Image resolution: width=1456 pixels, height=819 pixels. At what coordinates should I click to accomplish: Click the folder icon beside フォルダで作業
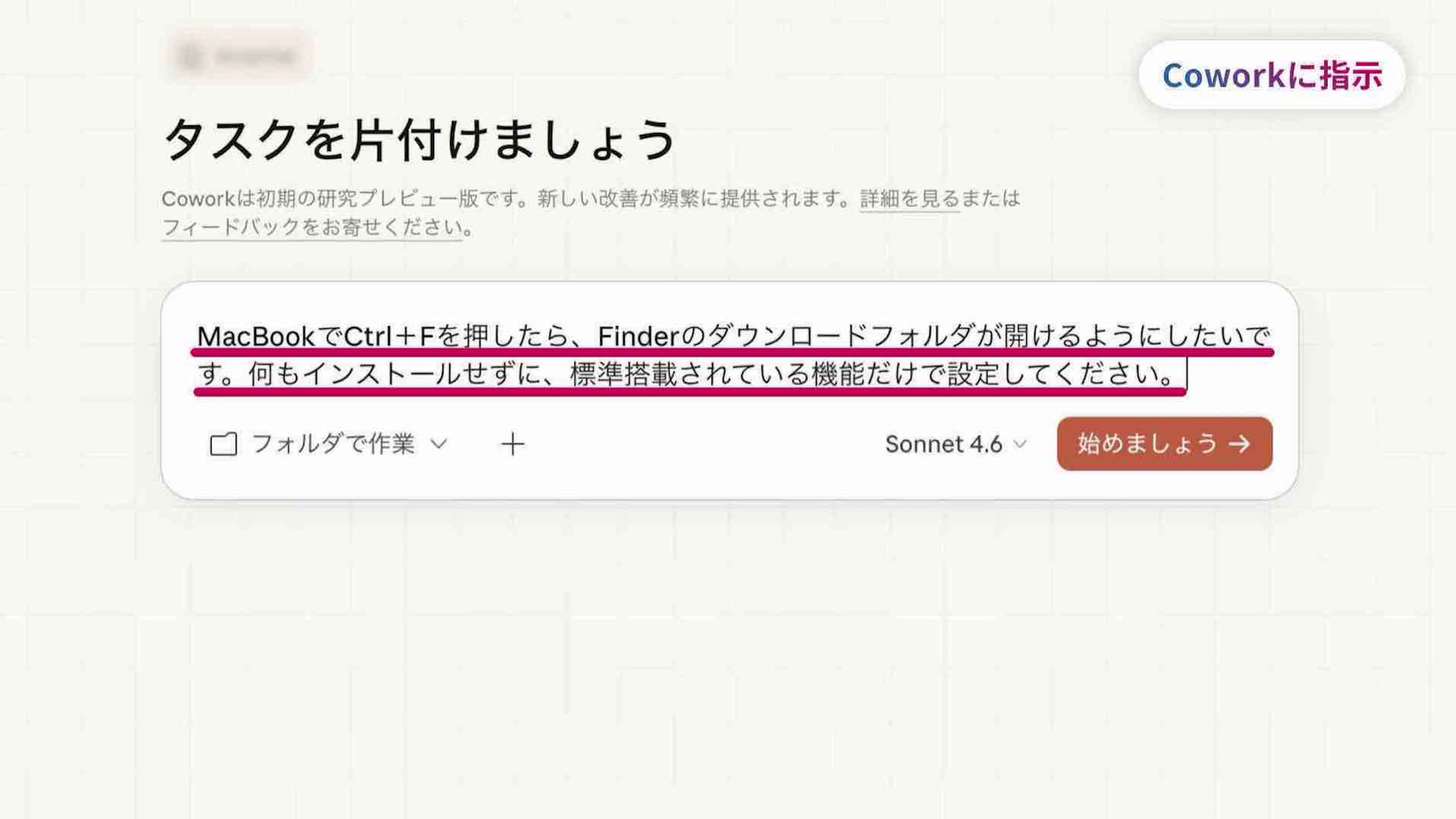[x=223, y=445]
